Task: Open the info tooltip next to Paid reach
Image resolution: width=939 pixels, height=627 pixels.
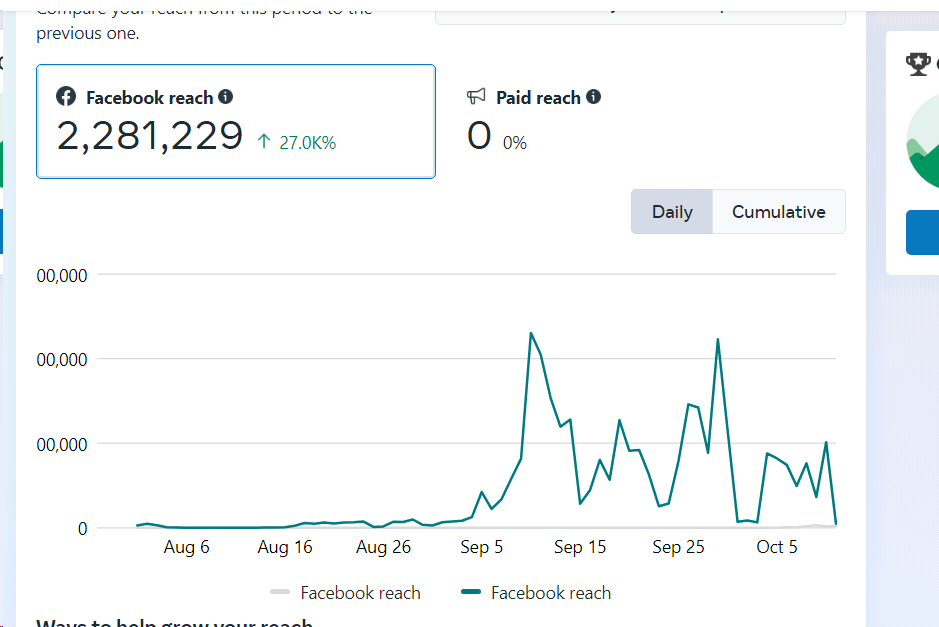Action: pyautogui.click(x=593, y=96)
